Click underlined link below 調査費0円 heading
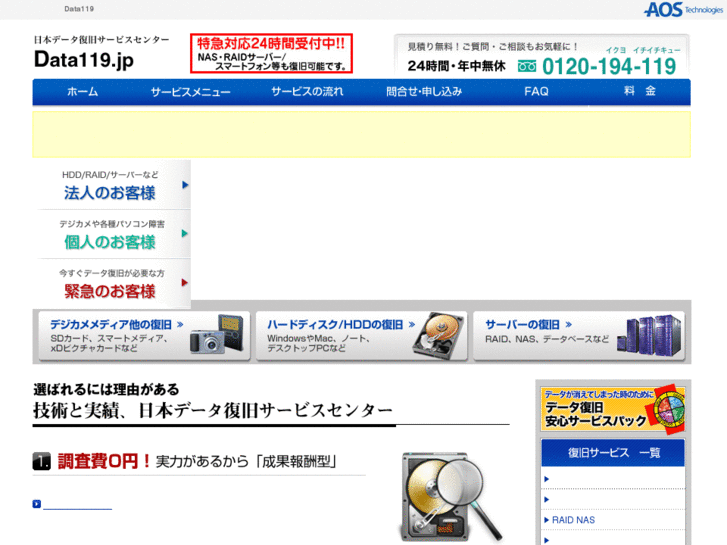 pyautogui.click(x=77, y=504)
